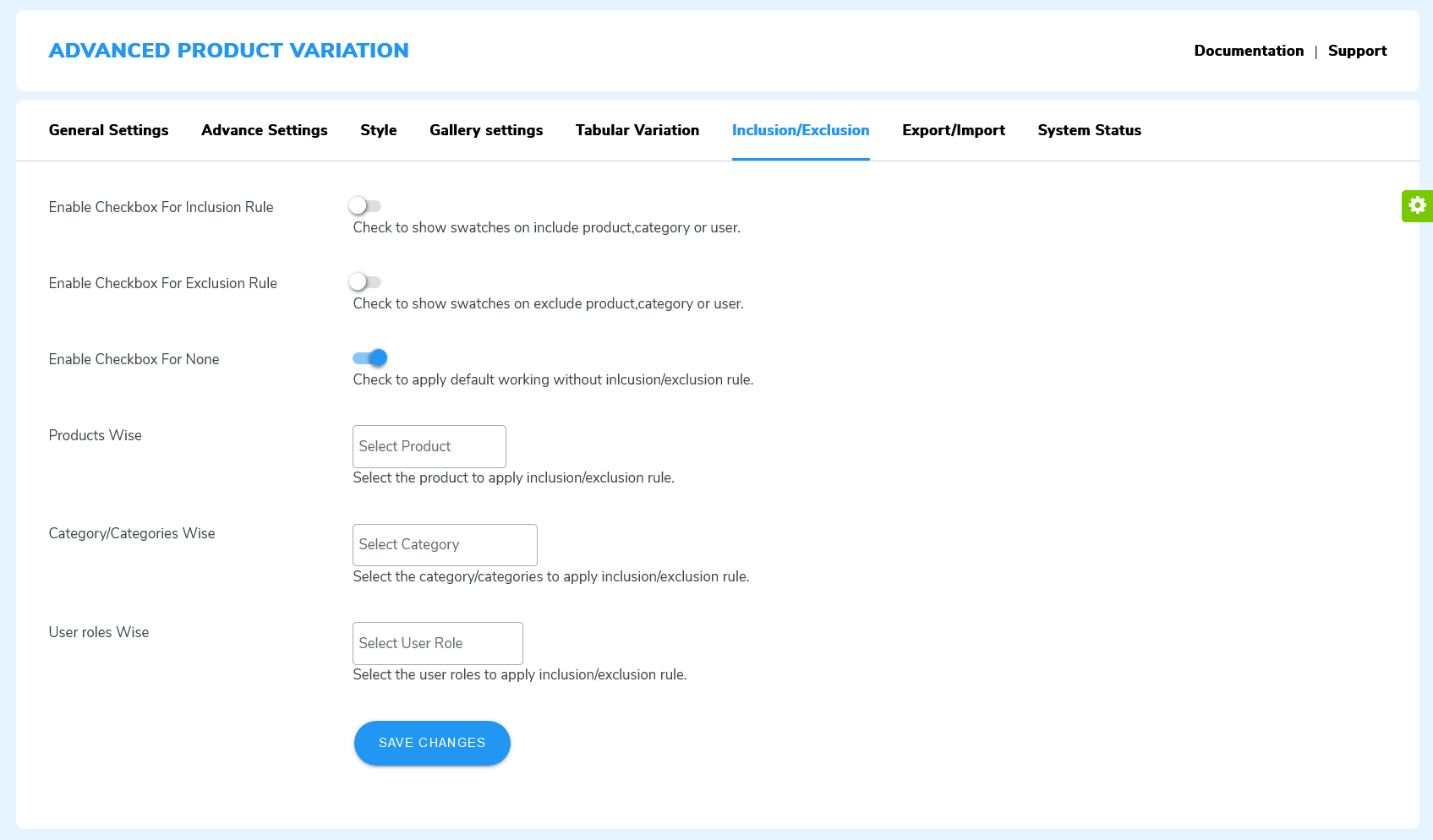This screenshot has height=840, width=1433.
Task: Click 'Check to show swatches on include' description
Action: [547, 227]
